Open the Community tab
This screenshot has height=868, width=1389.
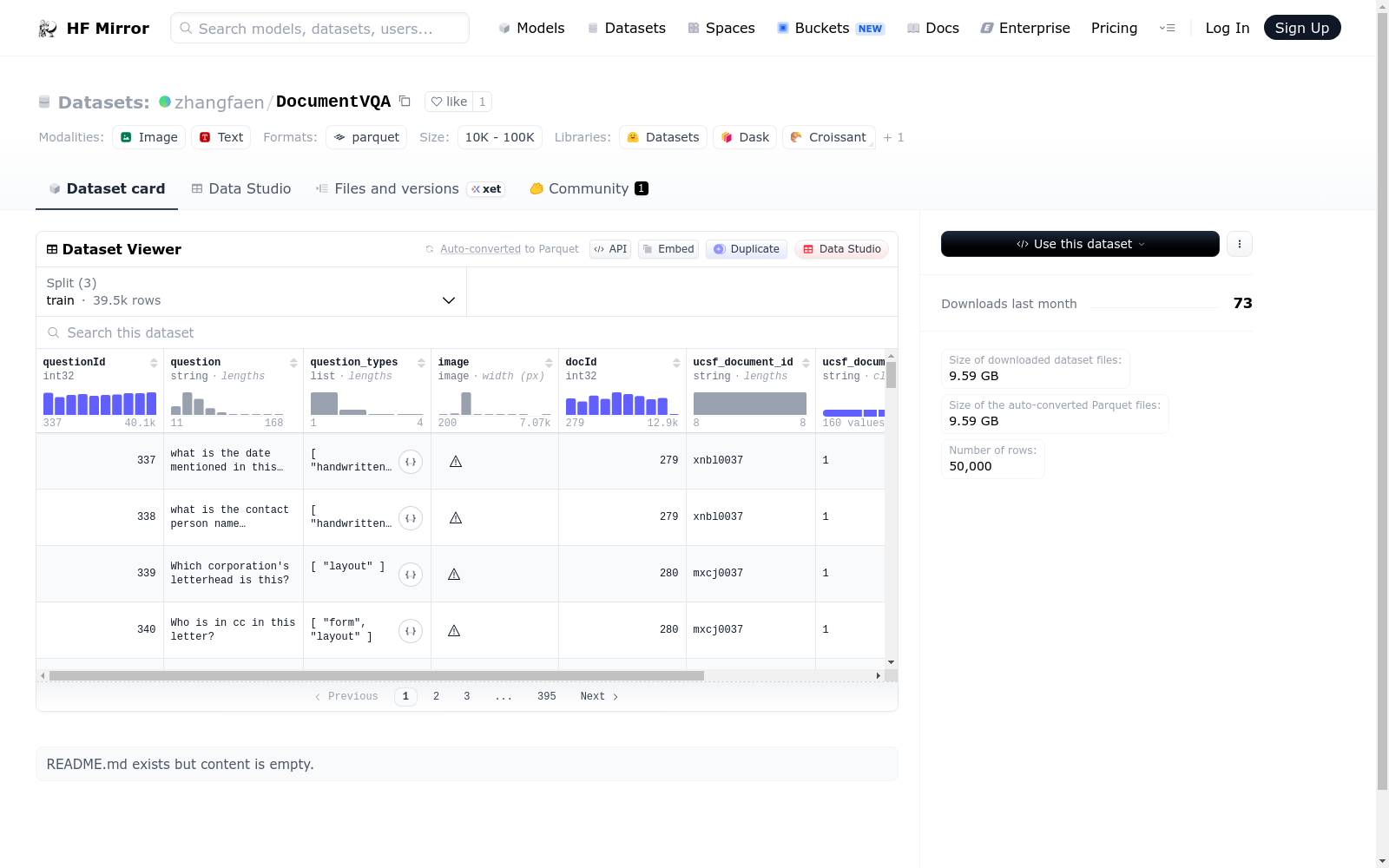tap(589, 189)
